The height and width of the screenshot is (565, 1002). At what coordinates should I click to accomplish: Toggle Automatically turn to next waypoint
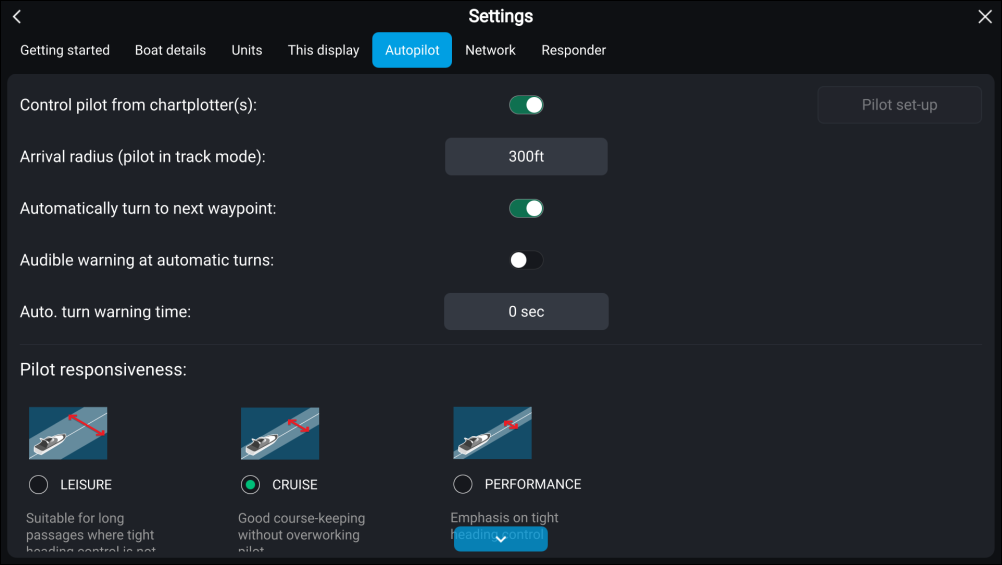pyautogui.click(x=526, y=208)
